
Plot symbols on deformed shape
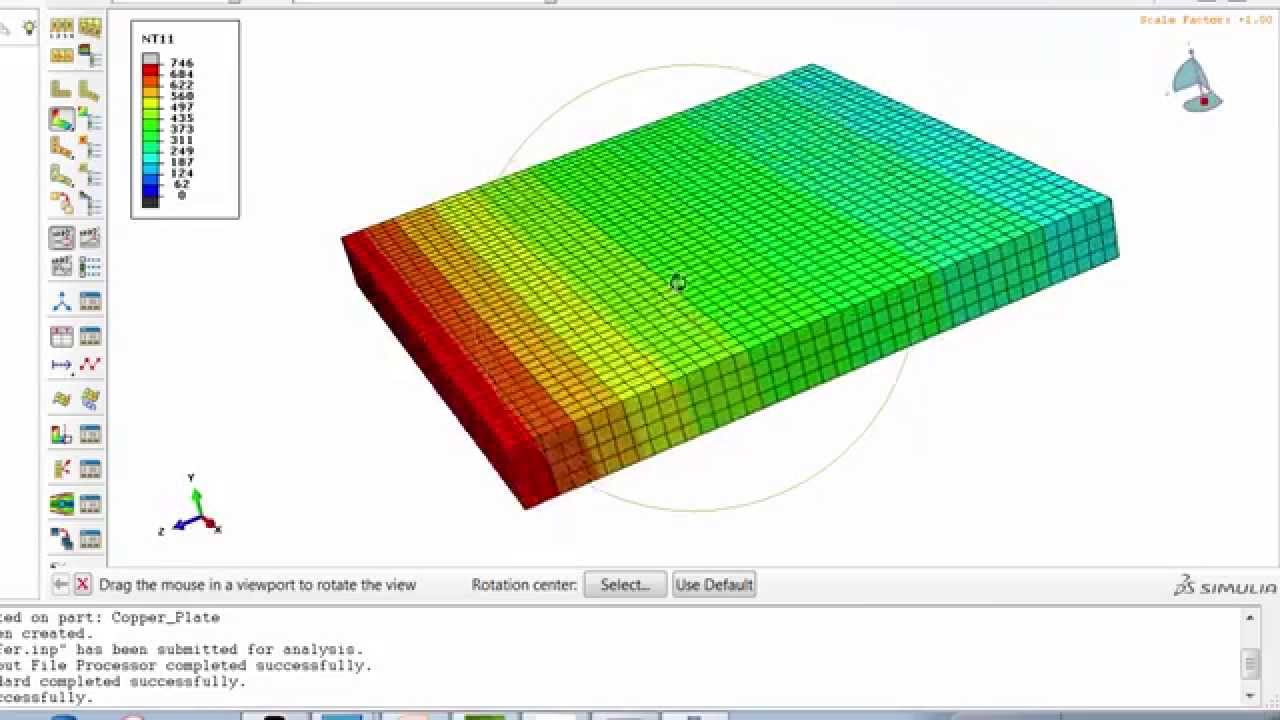pos(62,148)
